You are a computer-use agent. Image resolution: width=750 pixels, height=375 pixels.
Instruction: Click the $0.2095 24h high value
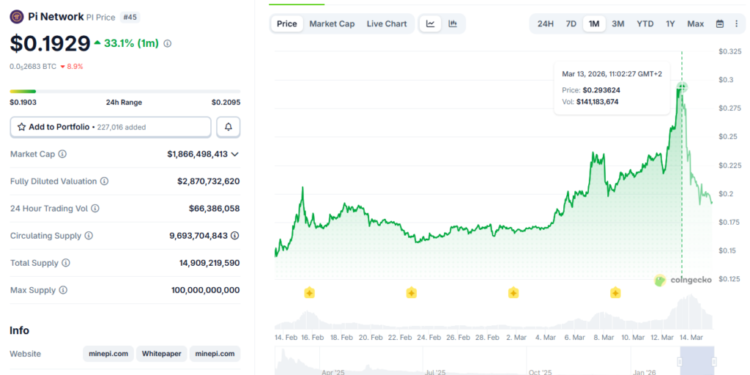click(226, 102)
